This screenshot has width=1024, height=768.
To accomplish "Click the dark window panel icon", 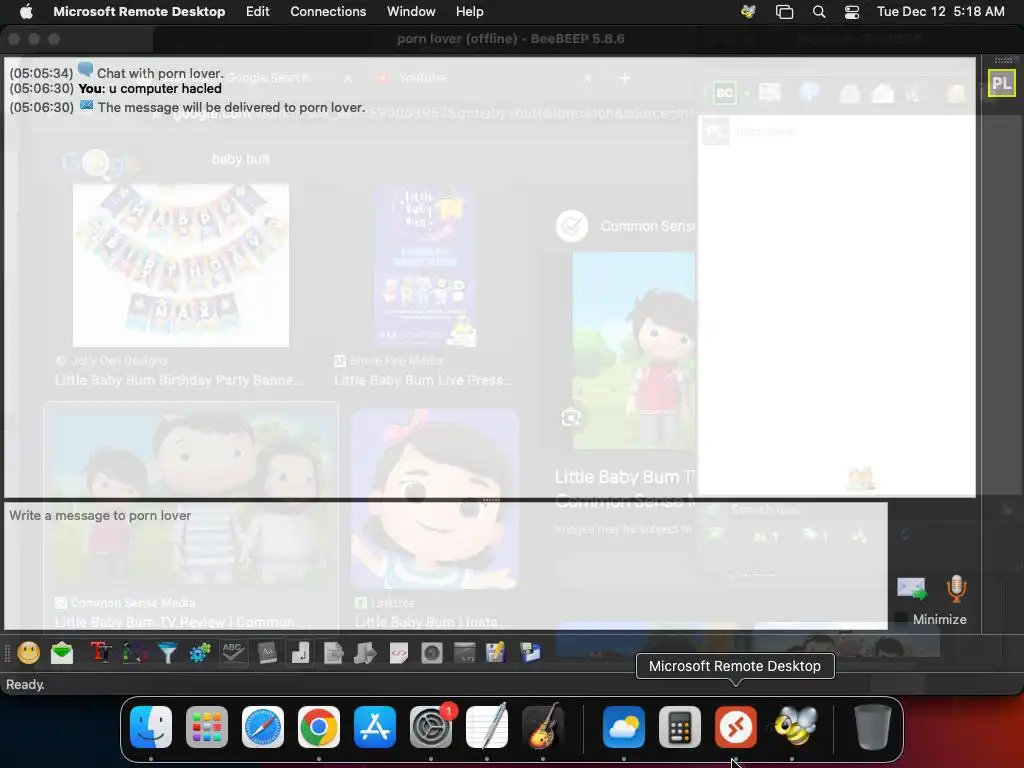I will click(x=464, y=652).
